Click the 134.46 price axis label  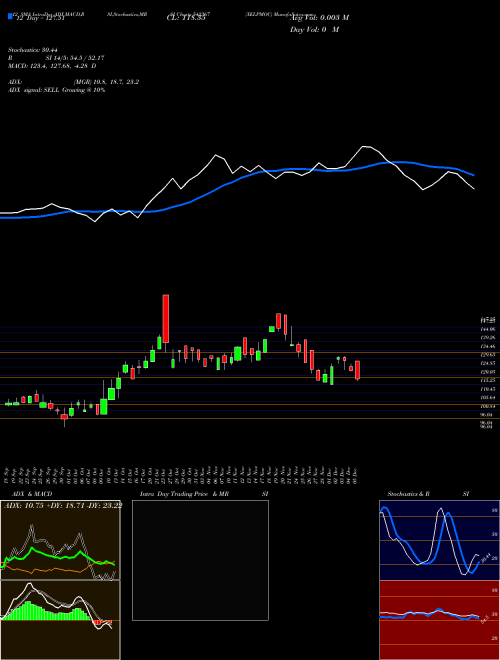click(x=487, y=346)
